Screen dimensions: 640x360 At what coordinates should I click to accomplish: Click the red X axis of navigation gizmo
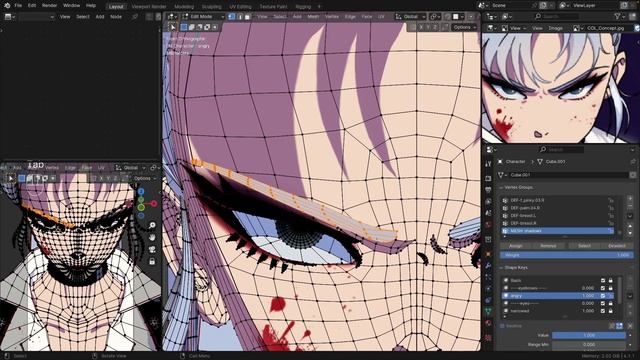pos(154,203)
